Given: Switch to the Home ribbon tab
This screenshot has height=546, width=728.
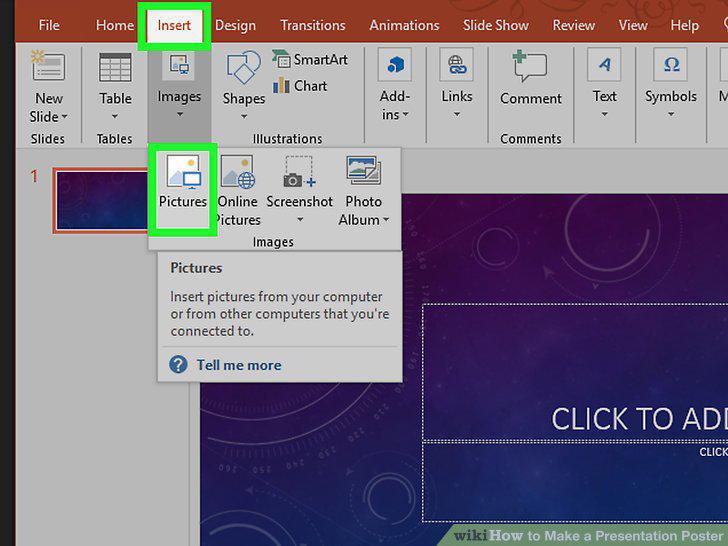Looking at the screenshot, I should 115,25.
